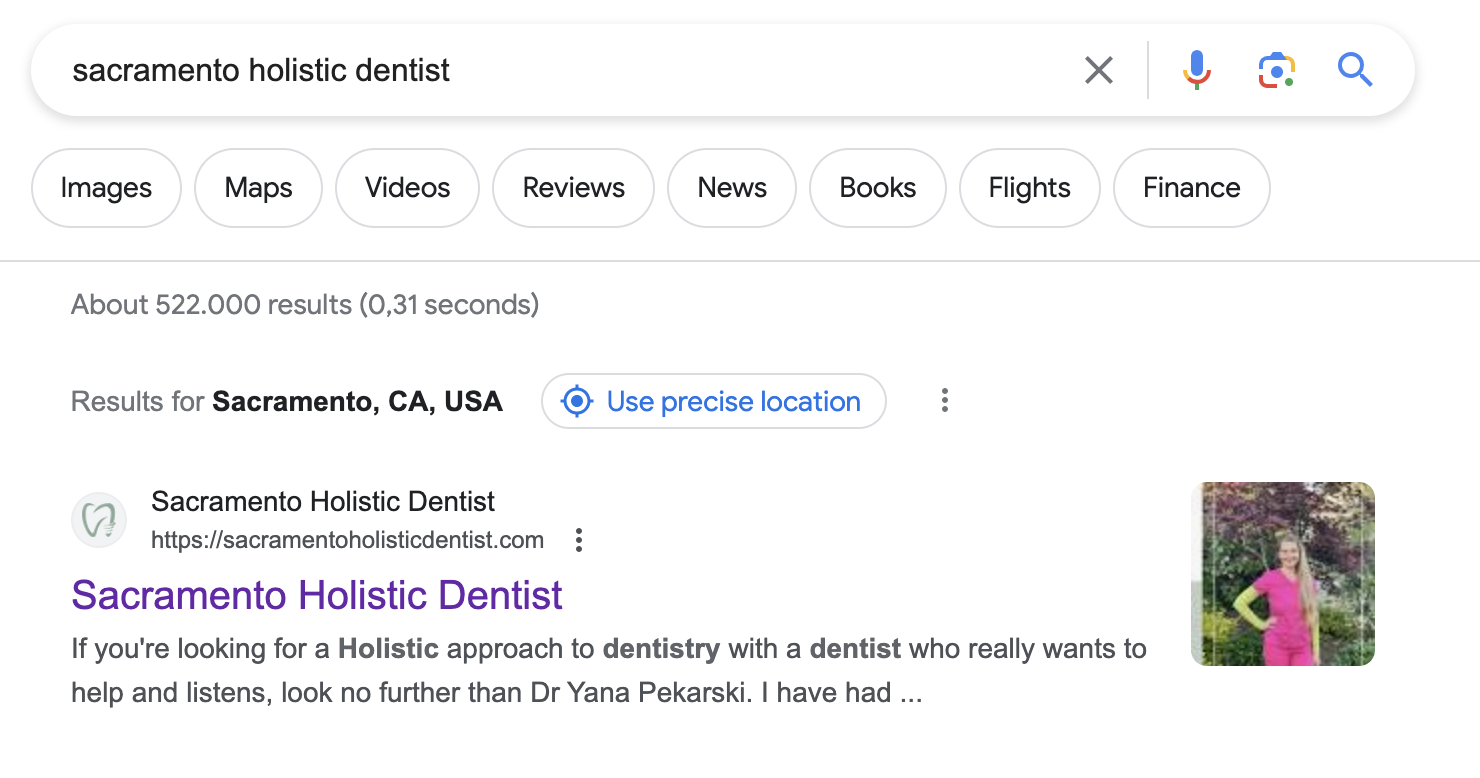Clear the search box with X icon
1480x778 pixels.
(x=1098, y=70)
